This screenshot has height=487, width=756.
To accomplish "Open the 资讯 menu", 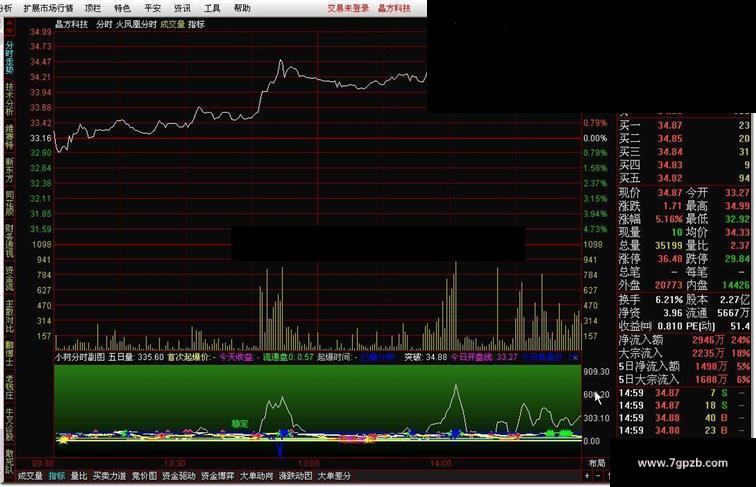I will 182,8.
